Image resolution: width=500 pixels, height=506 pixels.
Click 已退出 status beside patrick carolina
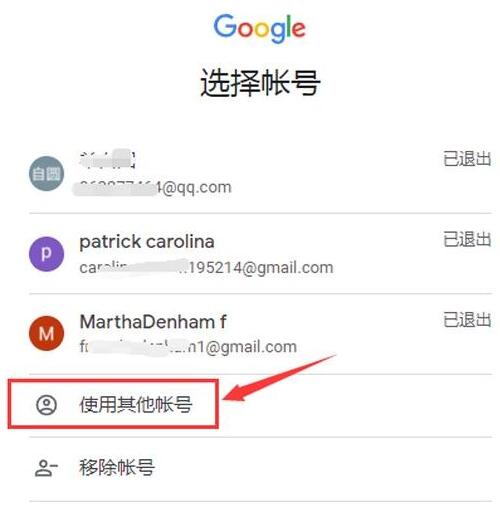coord(467,239)
